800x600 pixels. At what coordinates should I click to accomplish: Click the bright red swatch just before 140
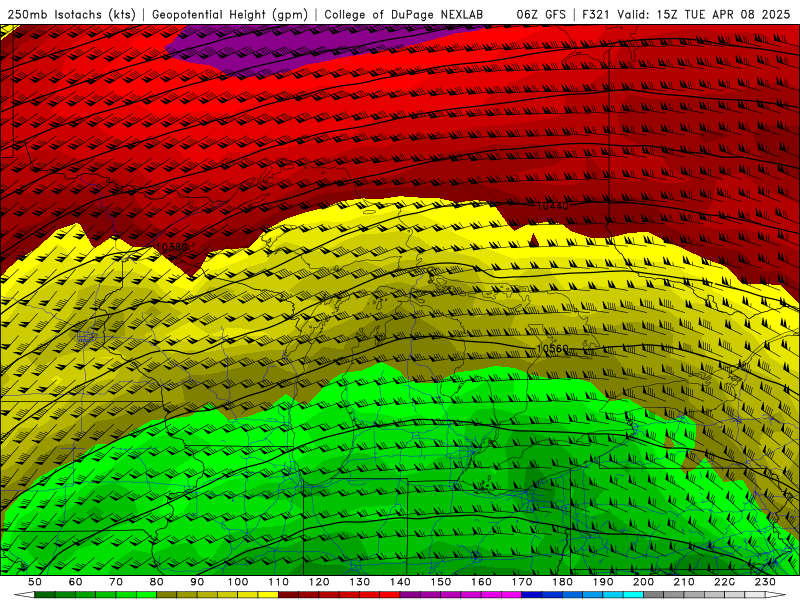coord(390,595)
